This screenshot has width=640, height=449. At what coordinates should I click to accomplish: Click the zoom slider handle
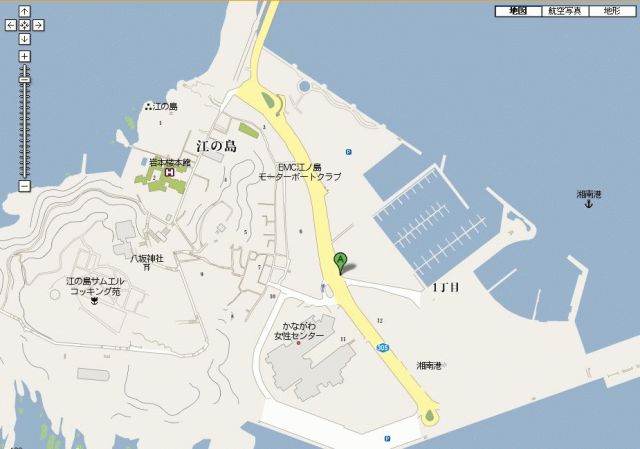[x=24, y=80]
